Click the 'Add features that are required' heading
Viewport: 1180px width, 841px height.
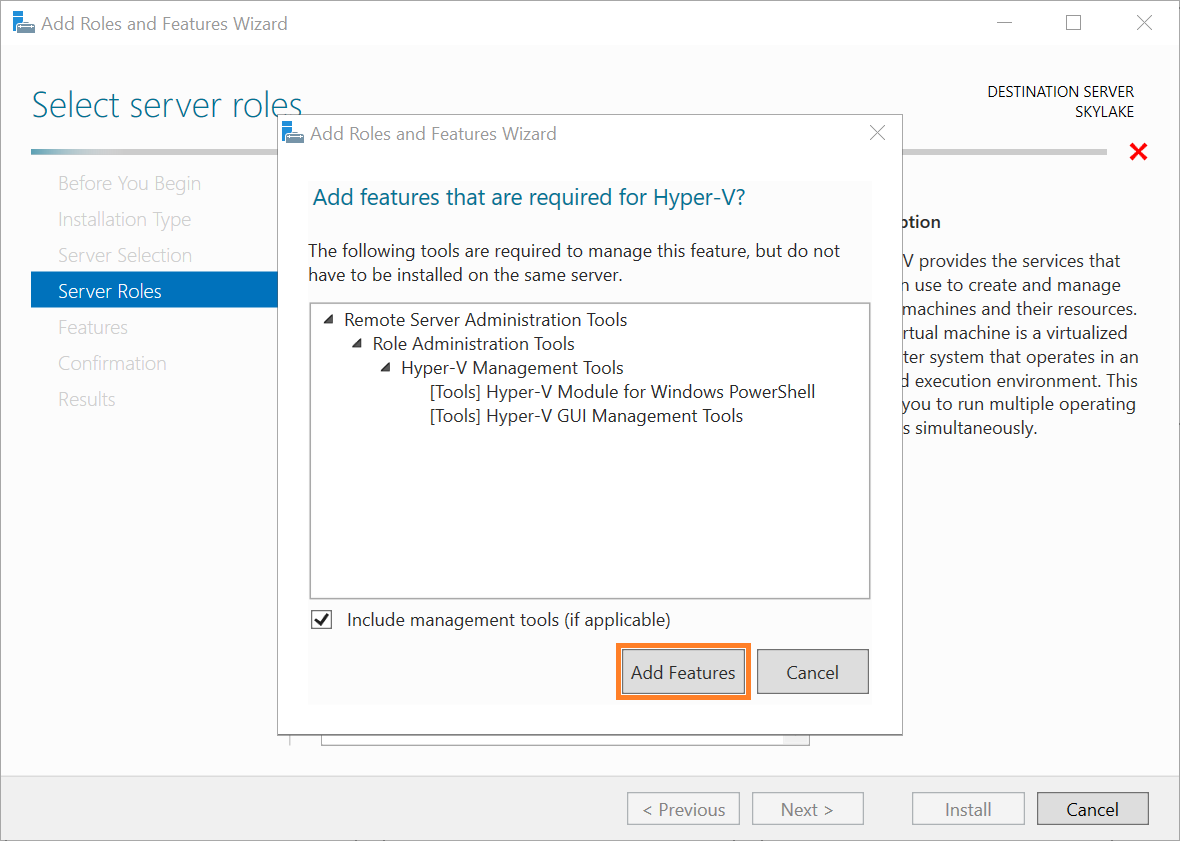coord(529,198)
